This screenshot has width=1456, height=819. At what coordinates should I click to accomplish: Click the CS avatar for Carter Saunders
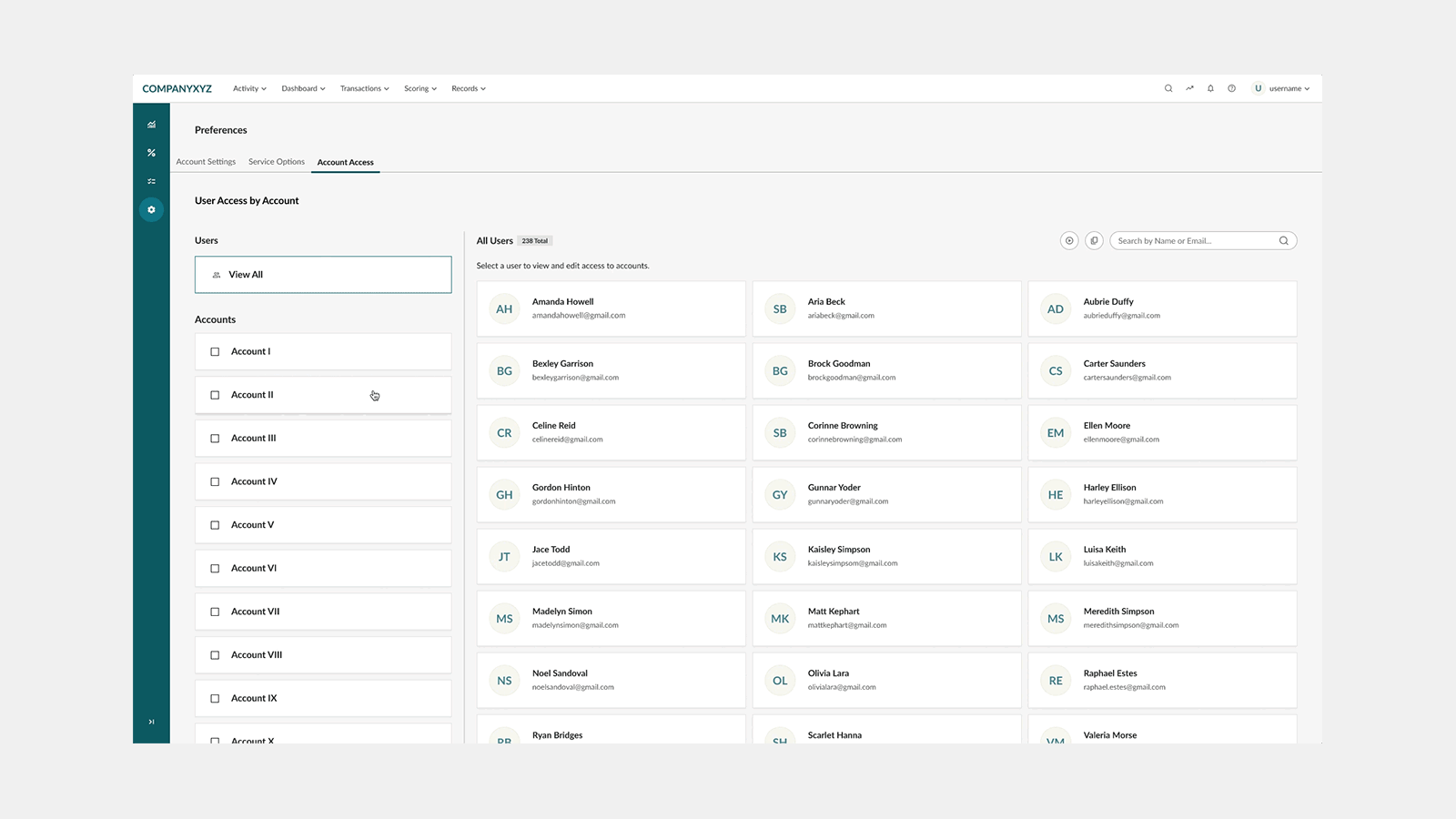coord(1056,371)
